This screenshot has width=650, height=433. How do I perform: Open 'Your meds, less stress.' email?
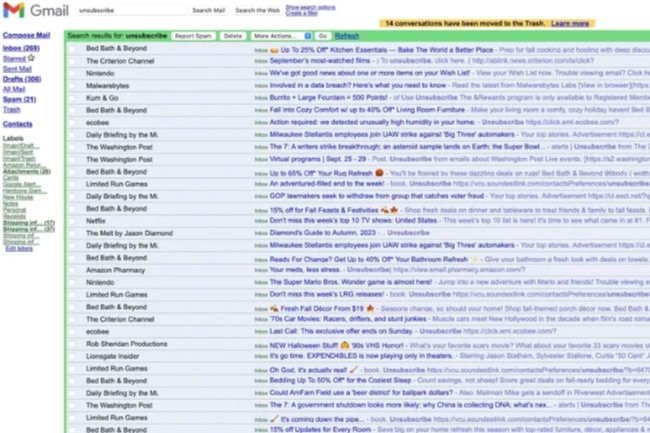(x=305, y=270)
